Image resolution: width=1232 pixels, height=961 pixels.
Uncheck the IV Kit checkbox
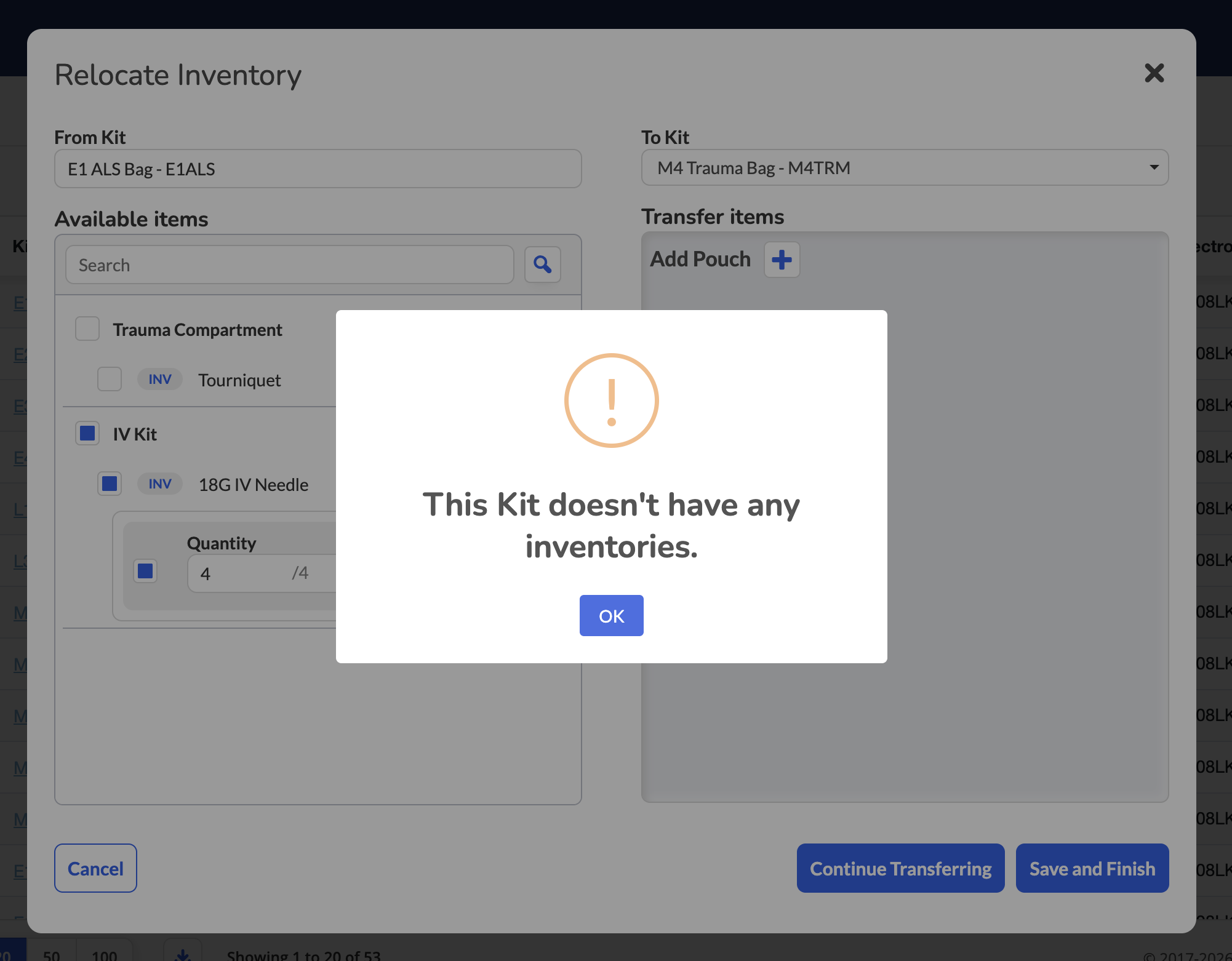tap(87, 433)
